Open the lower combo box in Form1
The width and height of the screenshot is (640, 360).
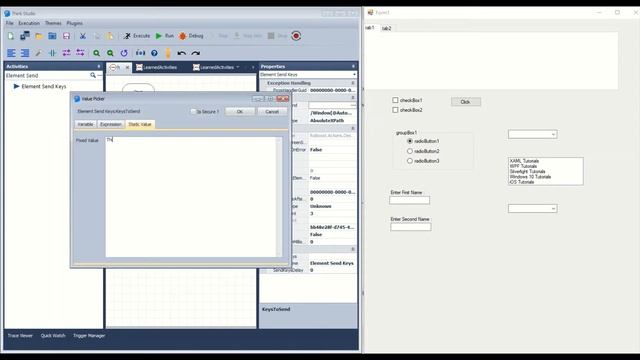pos(533,209)
